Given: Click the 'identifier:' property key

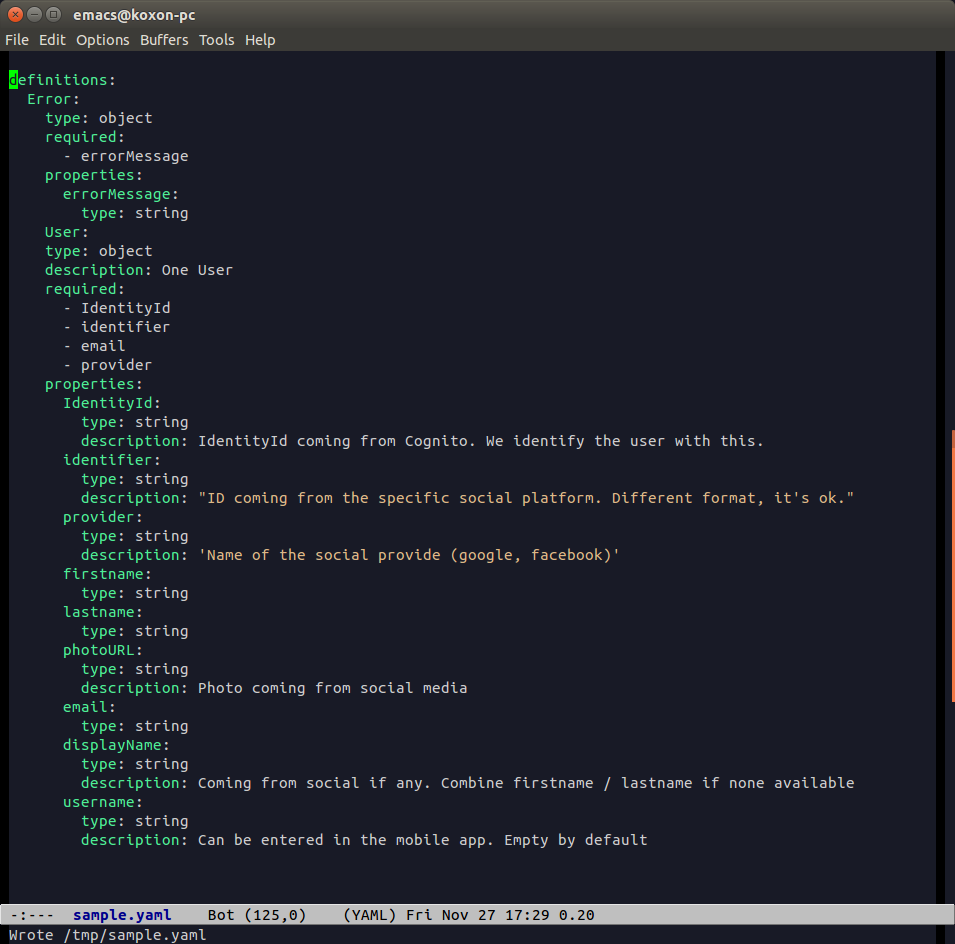Looking at the screenshot, I should coord(112,460).
